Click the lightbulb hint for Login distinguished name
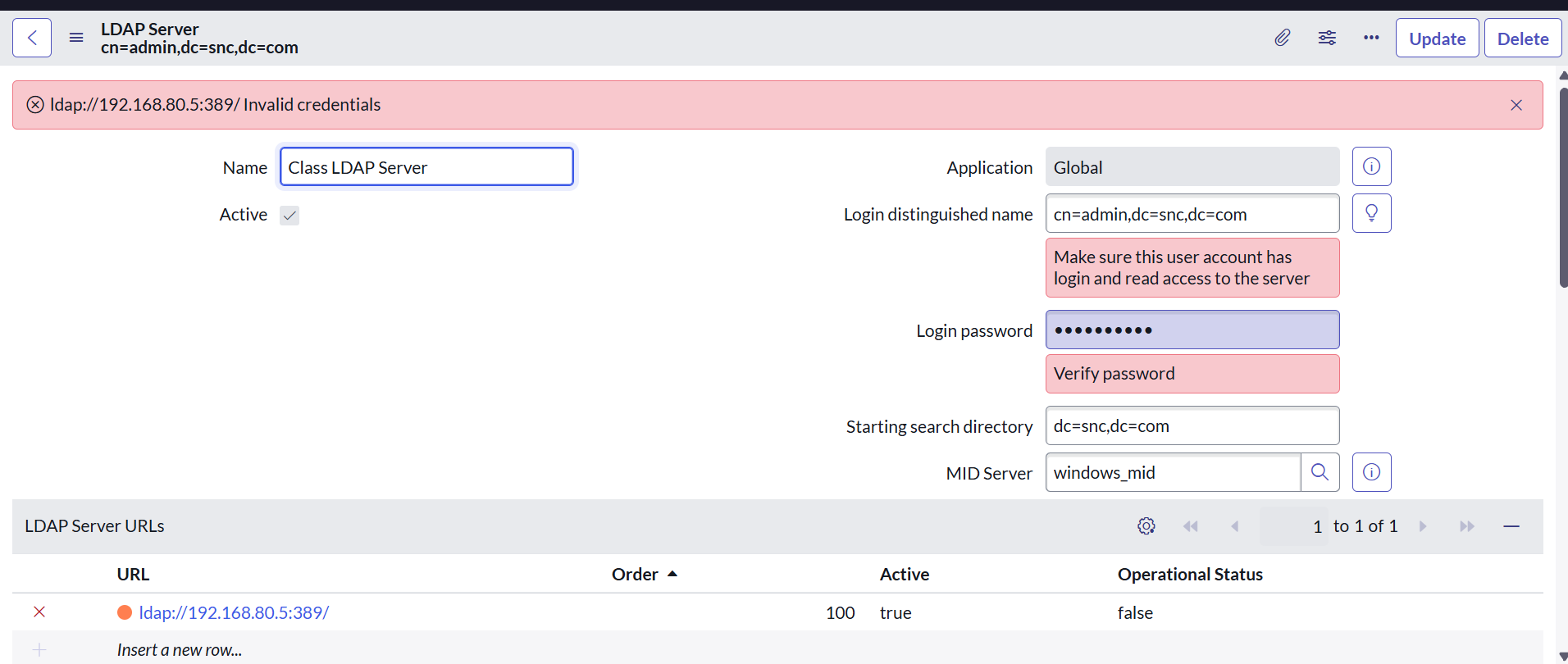Image resolution: width=1568 pixels, height=664 pixels. [1371, 213]
